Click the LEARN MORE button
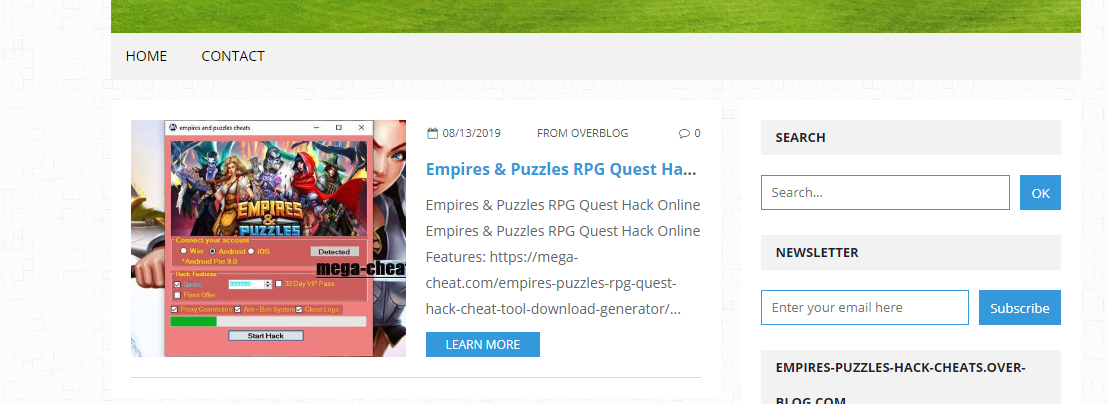This screenshot has height=404, width=1107. click(483, 345)
